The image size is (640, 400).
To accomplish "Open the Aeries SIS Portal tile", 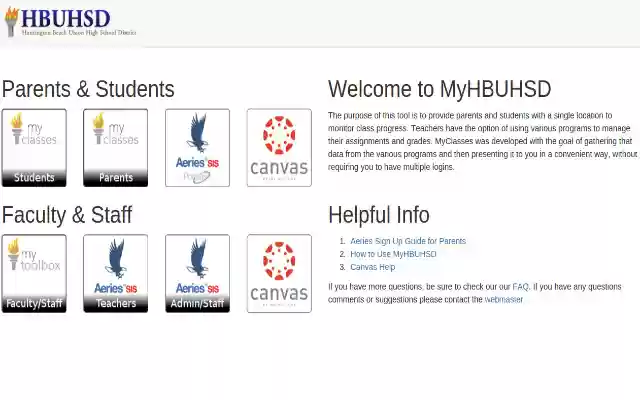I will coord(198,148).
